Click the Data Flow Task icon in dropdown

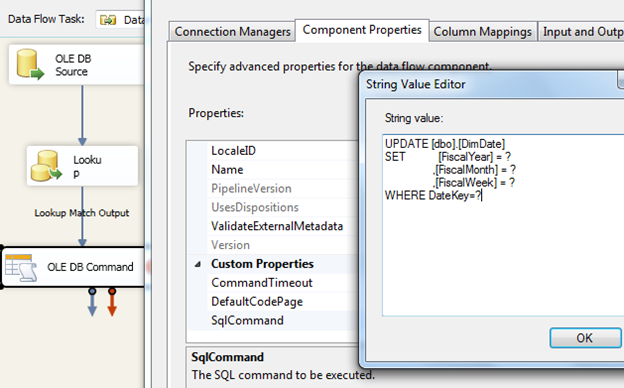click(x=108, y=19)
